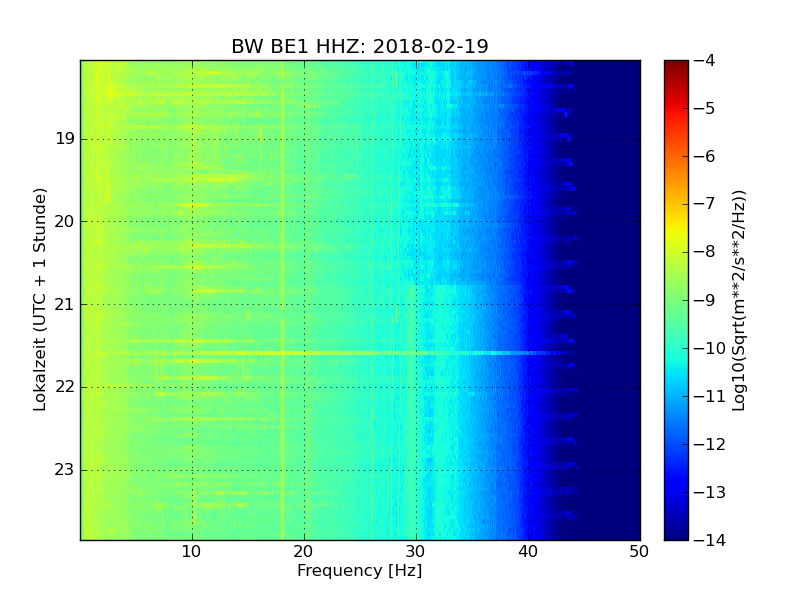Click the colorbar tick label '−10'
Image resolution: width=800 pixels, height=600 pixels.
(710, 348)
